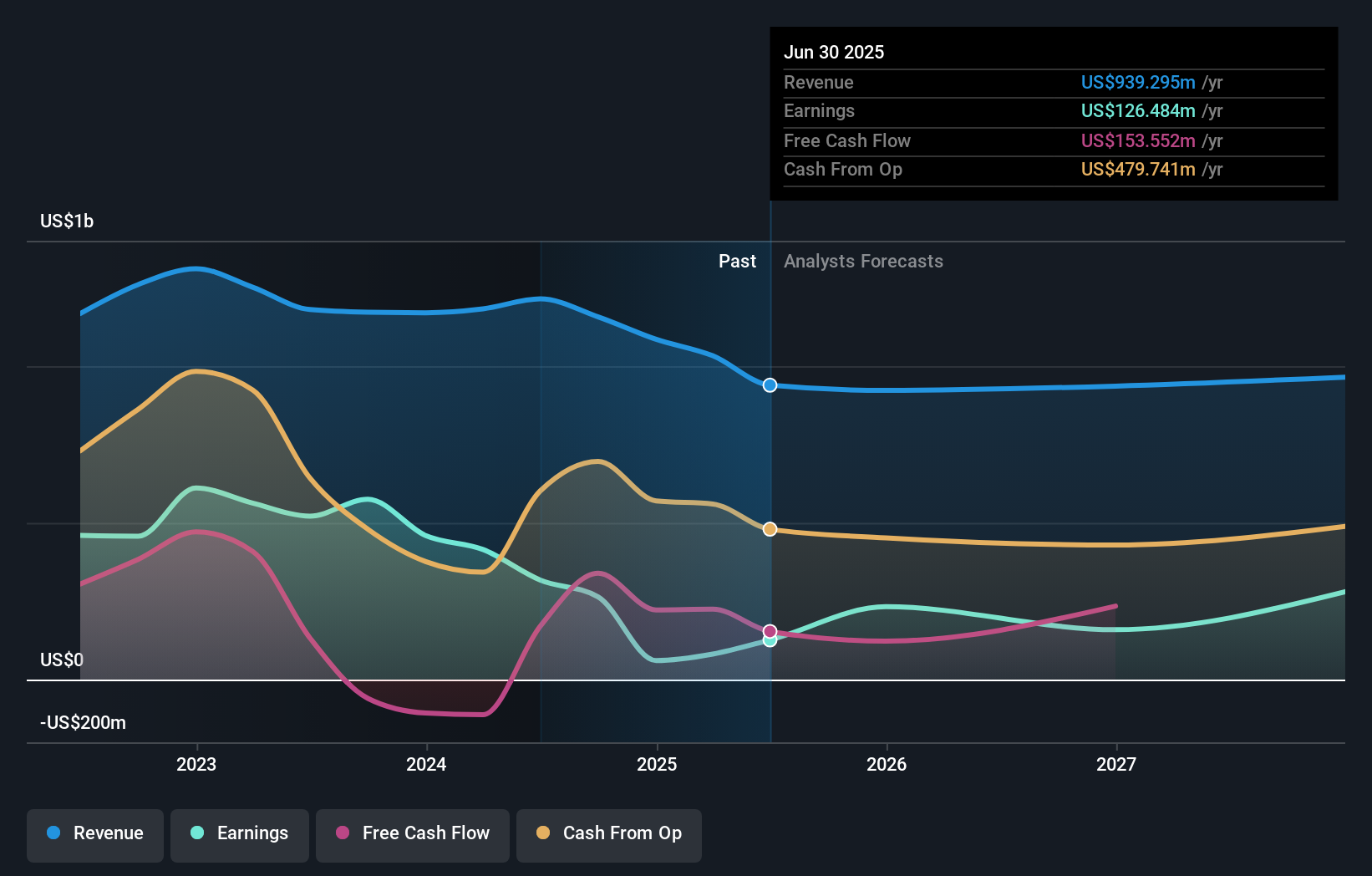Toggle the Earnings series visibility
Viewport: 1372px width, 876px height.
click(x=239, y=834)
